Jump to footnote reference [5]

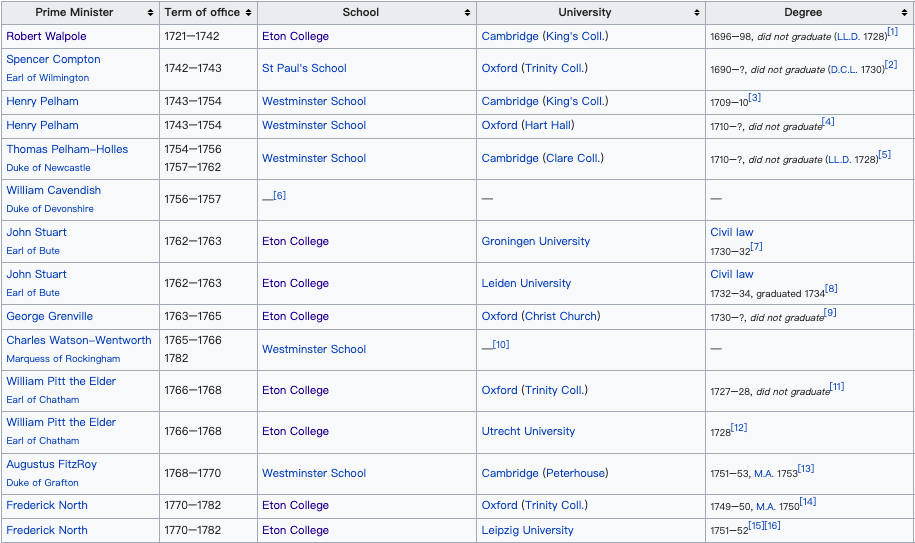point(885,155)
